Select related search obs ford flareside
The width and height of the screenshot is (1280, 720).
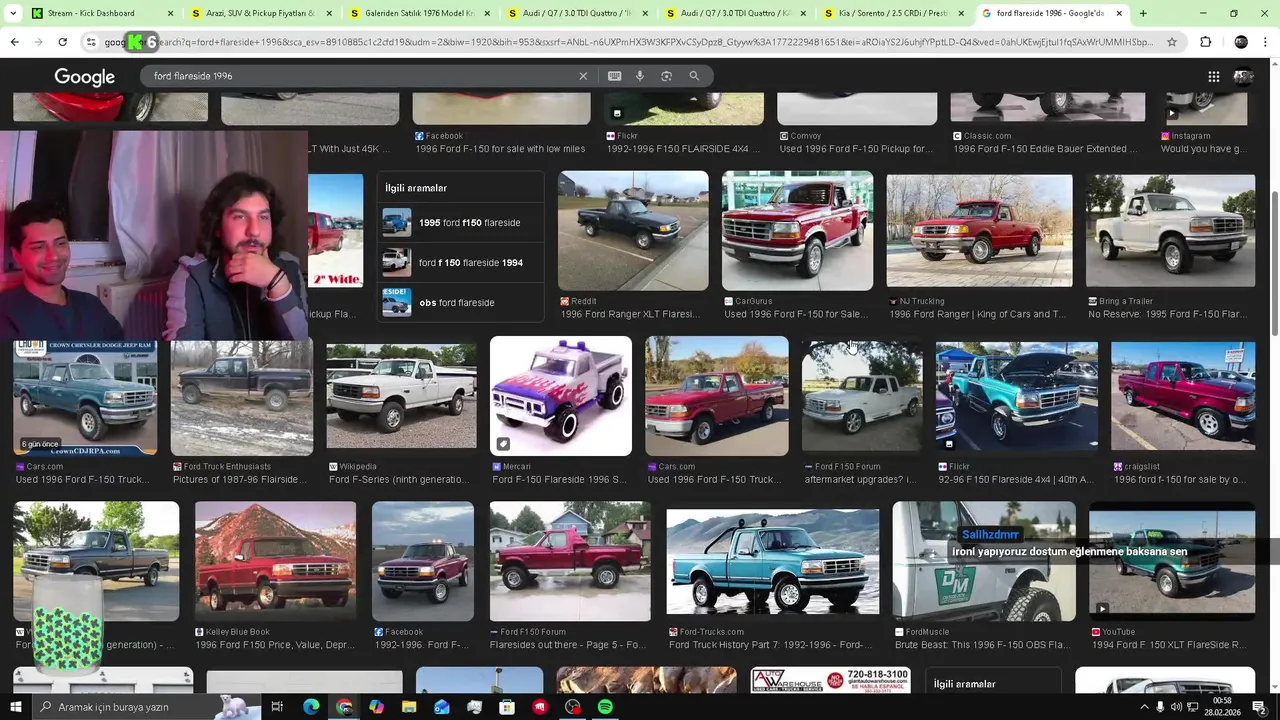[461, 302]
